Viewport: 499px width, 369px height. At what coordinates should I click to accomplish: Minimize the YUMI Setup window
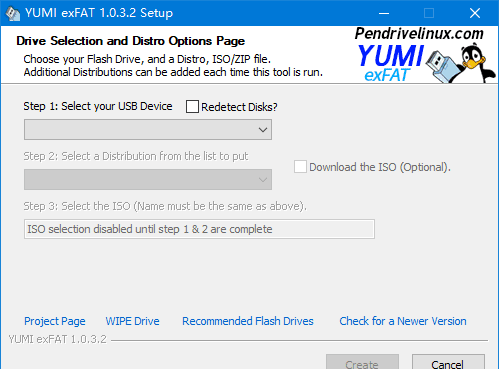tap(384, 13)
